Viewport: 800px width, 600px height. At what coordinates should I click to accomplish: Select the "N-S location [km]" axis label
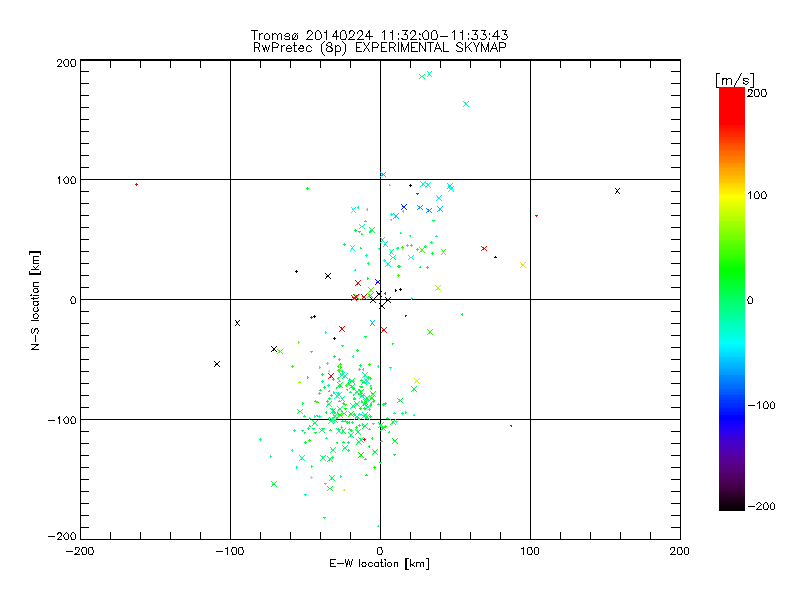tap(35, 300)
